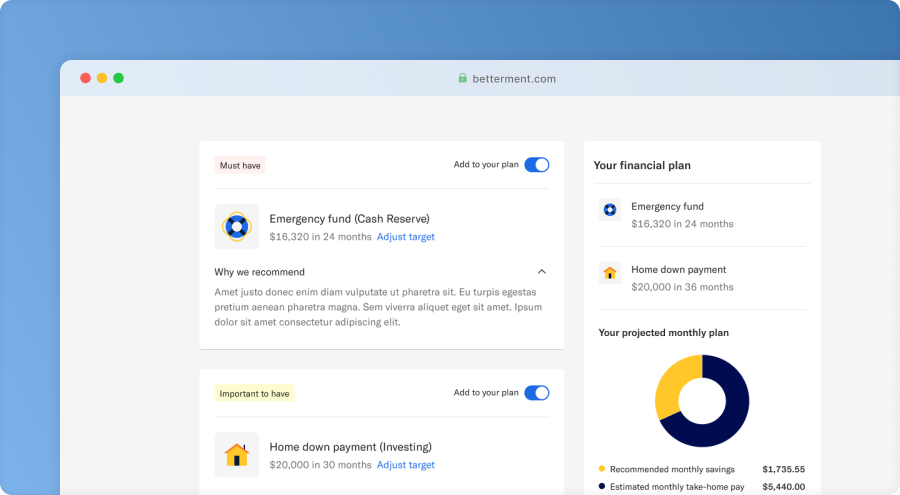The image size is (900, 495).
Task: Disable Add to your plan for Emergency fund
Action: 537,165
